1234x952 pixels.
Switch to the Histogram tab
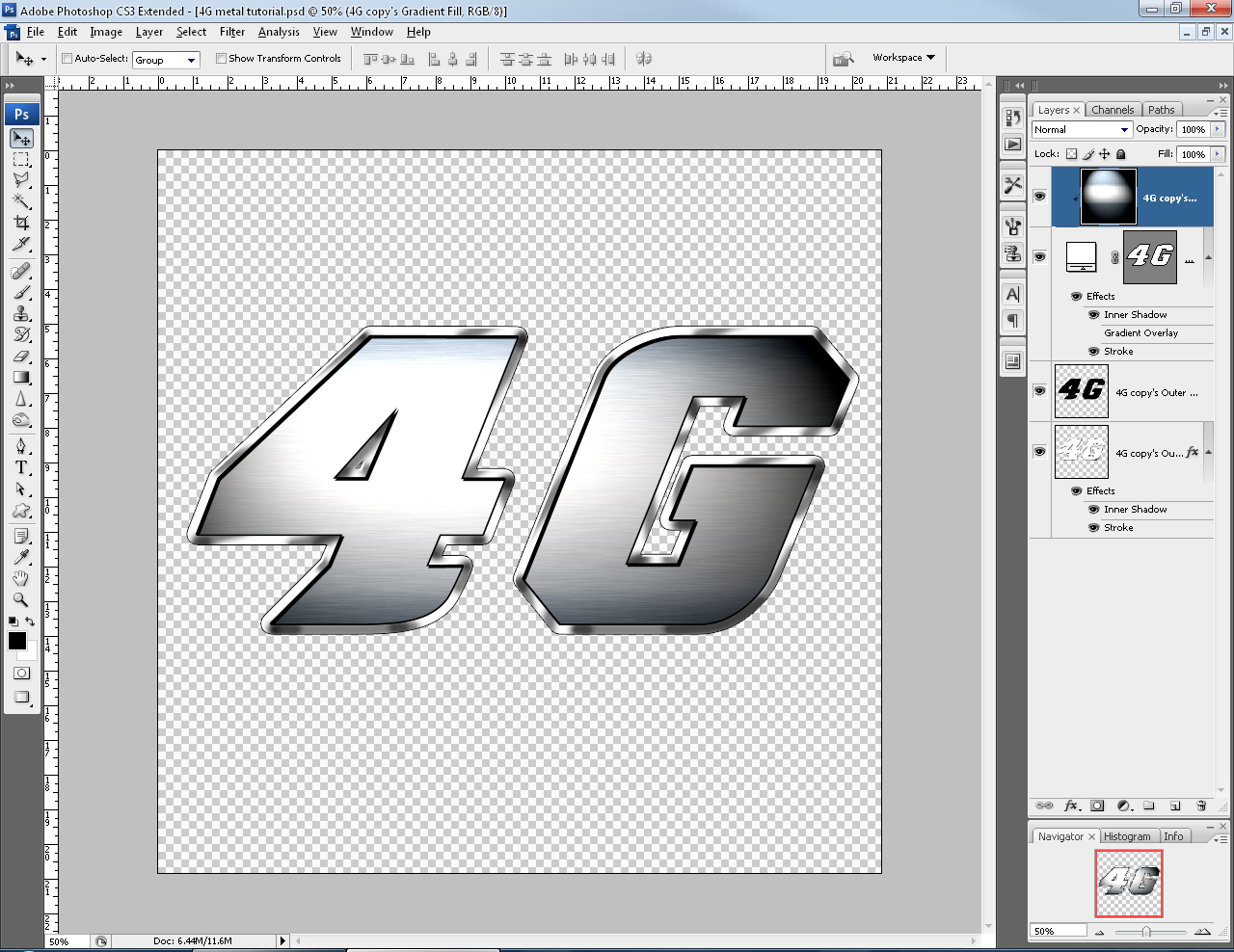pyautogui.click(x=1127, y=836)
